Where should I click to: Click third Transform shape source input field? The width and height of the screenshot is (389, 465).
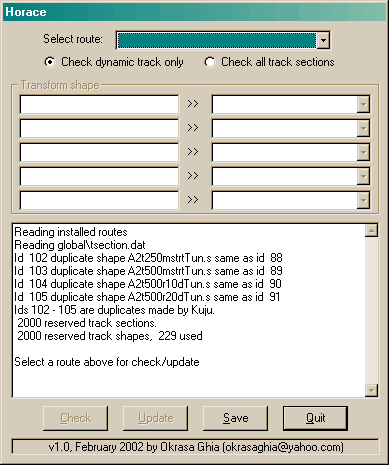coord(99,152)
